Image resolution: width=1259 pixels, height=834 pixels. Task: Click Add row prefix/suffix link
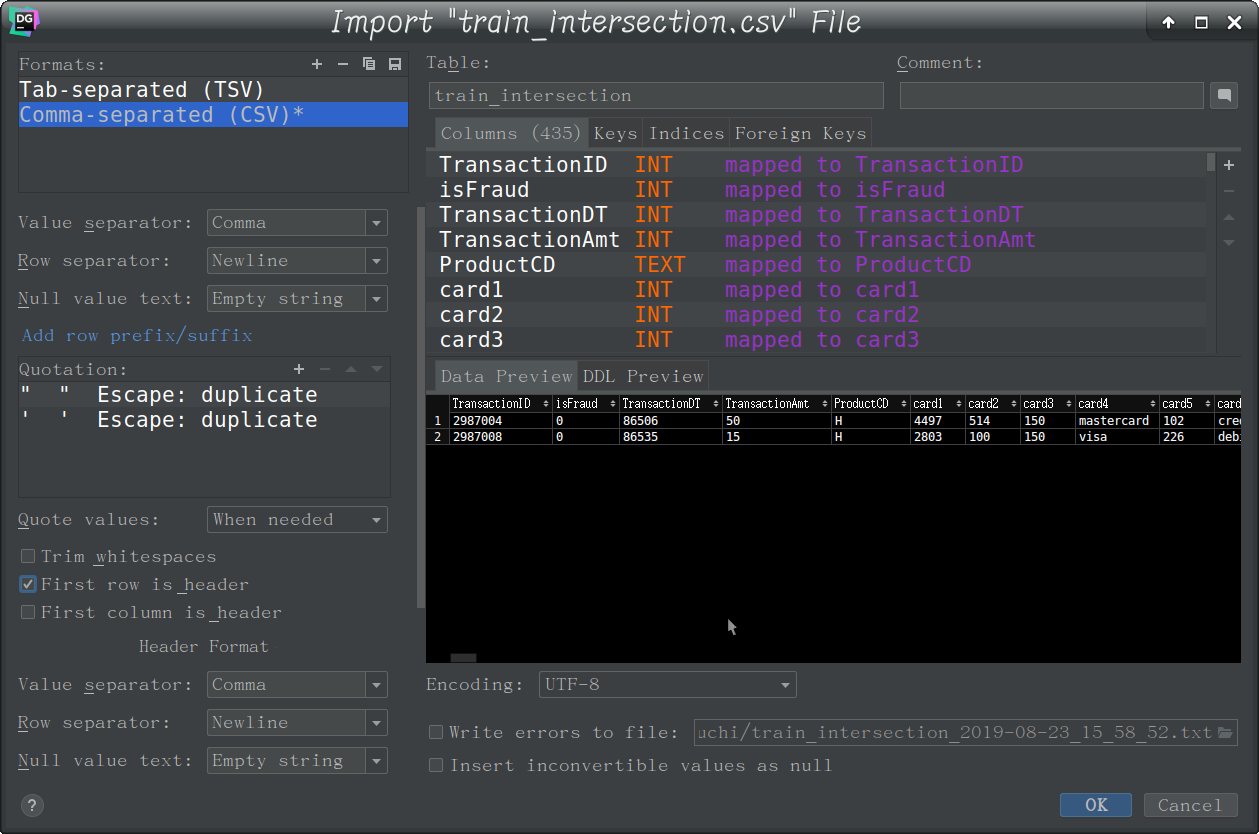tap(137, 335)
